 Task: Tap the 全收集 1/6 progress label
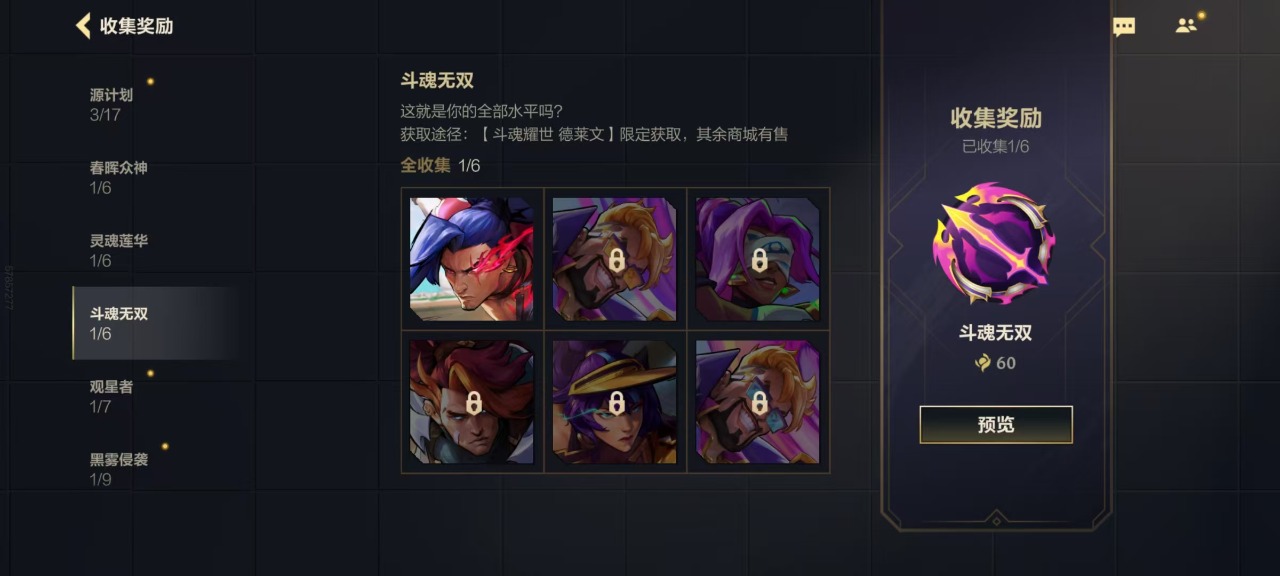pos(440,165)
